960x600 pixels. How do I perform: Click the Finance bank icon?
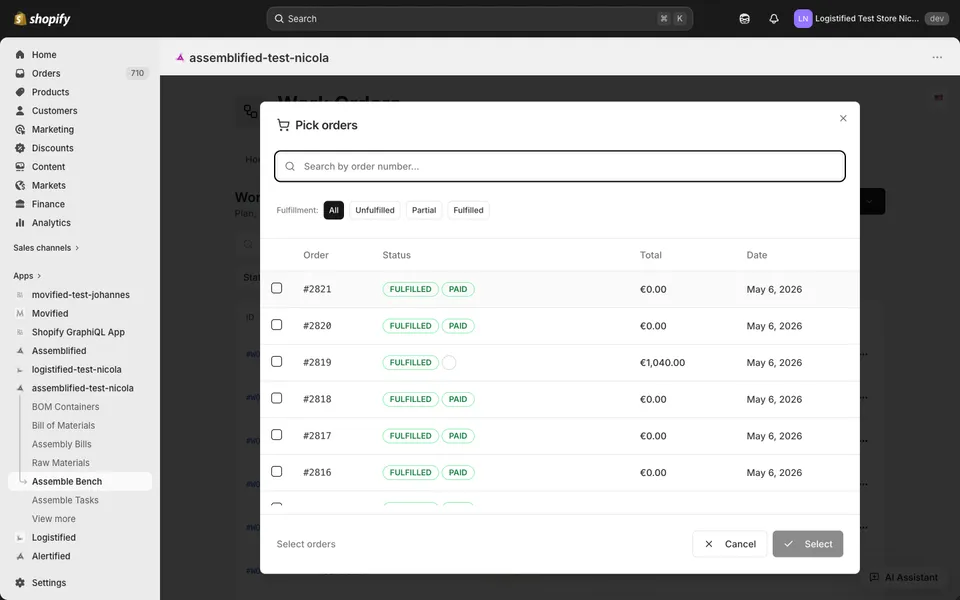(x=20, y=204)
